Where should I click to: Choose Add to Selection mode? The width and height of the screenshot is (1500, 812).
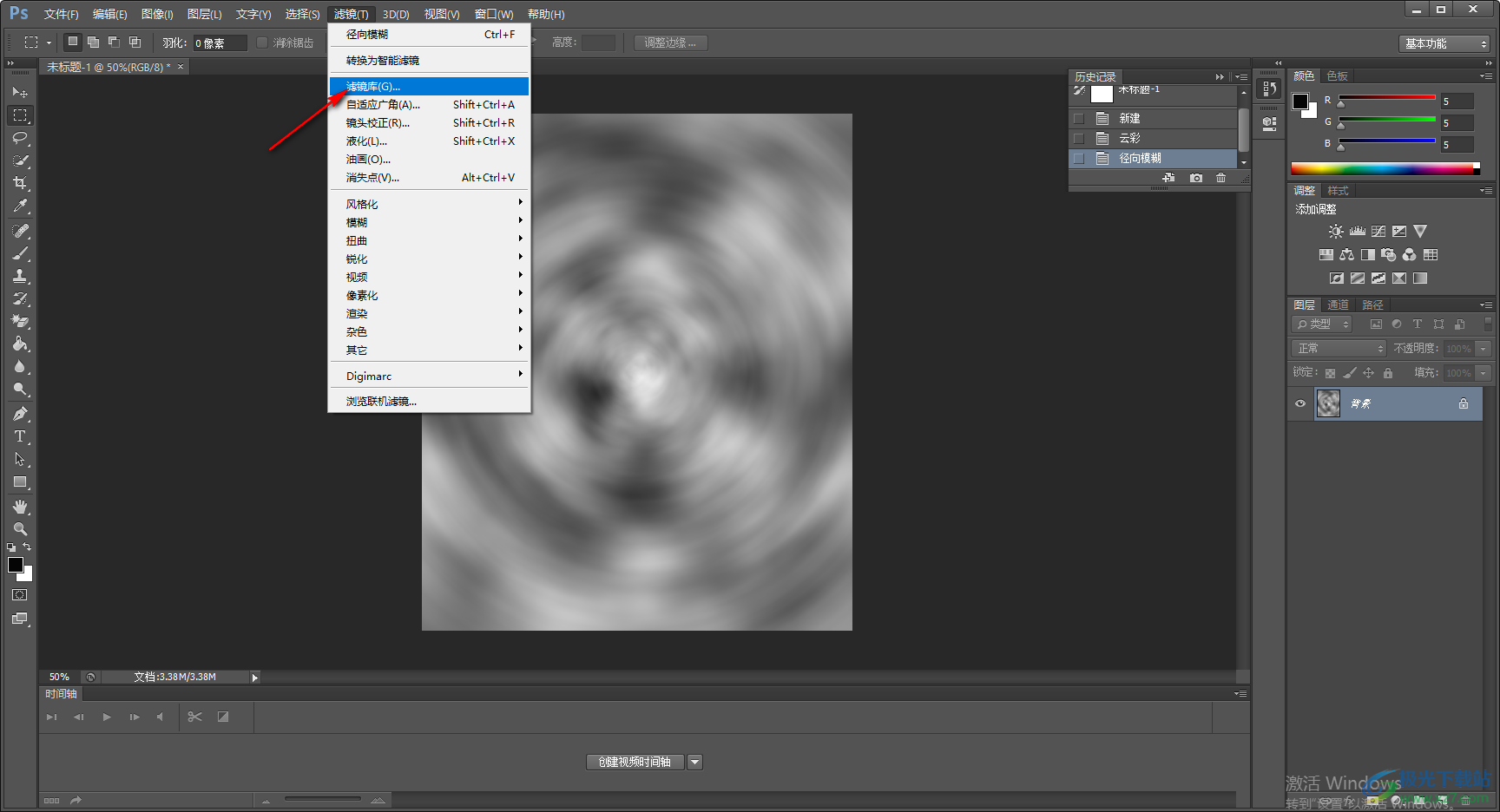click(93, 42)
